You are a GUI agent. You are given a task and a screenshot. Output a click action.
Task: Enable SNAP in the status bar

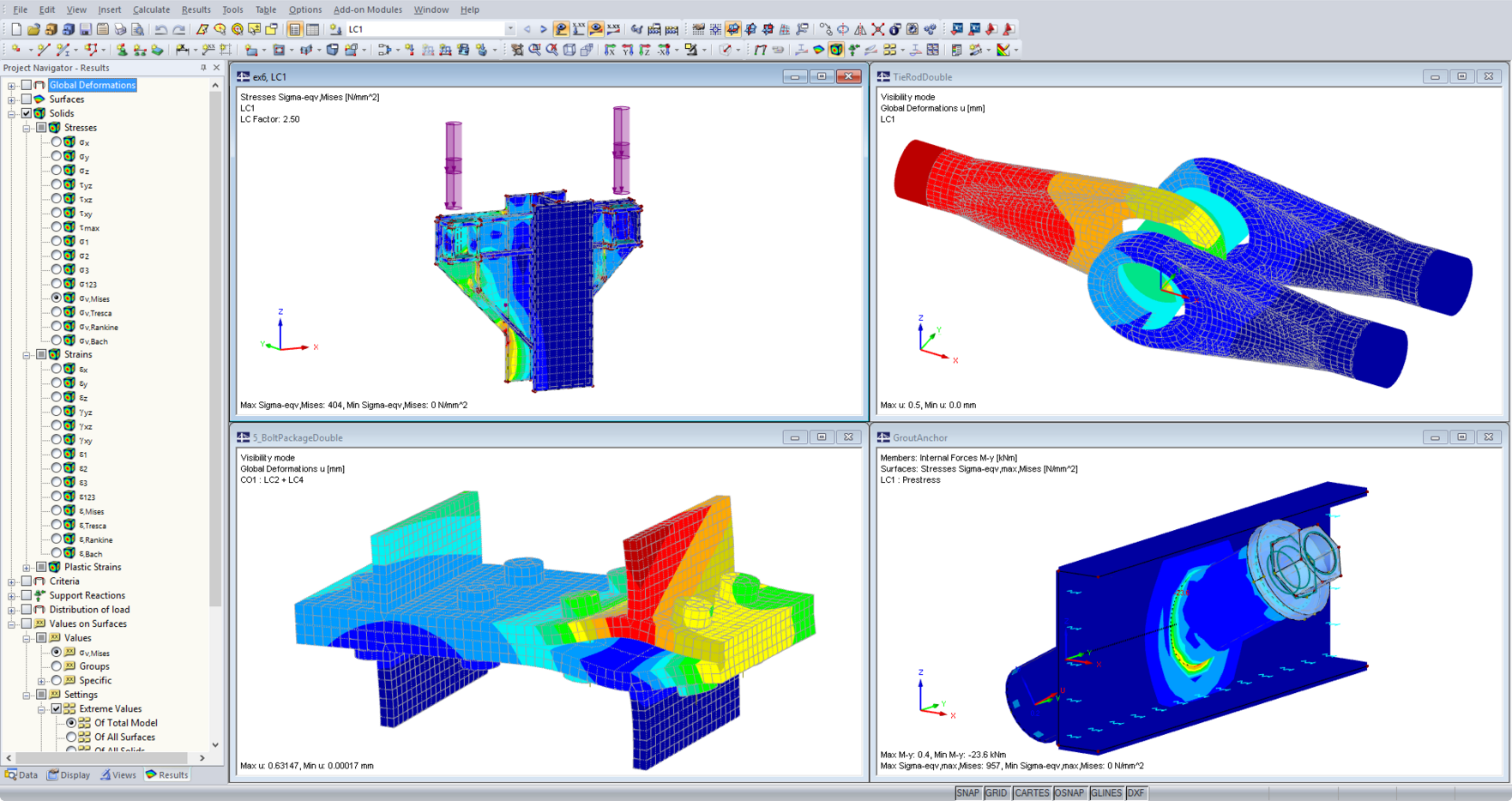point(967,792)
